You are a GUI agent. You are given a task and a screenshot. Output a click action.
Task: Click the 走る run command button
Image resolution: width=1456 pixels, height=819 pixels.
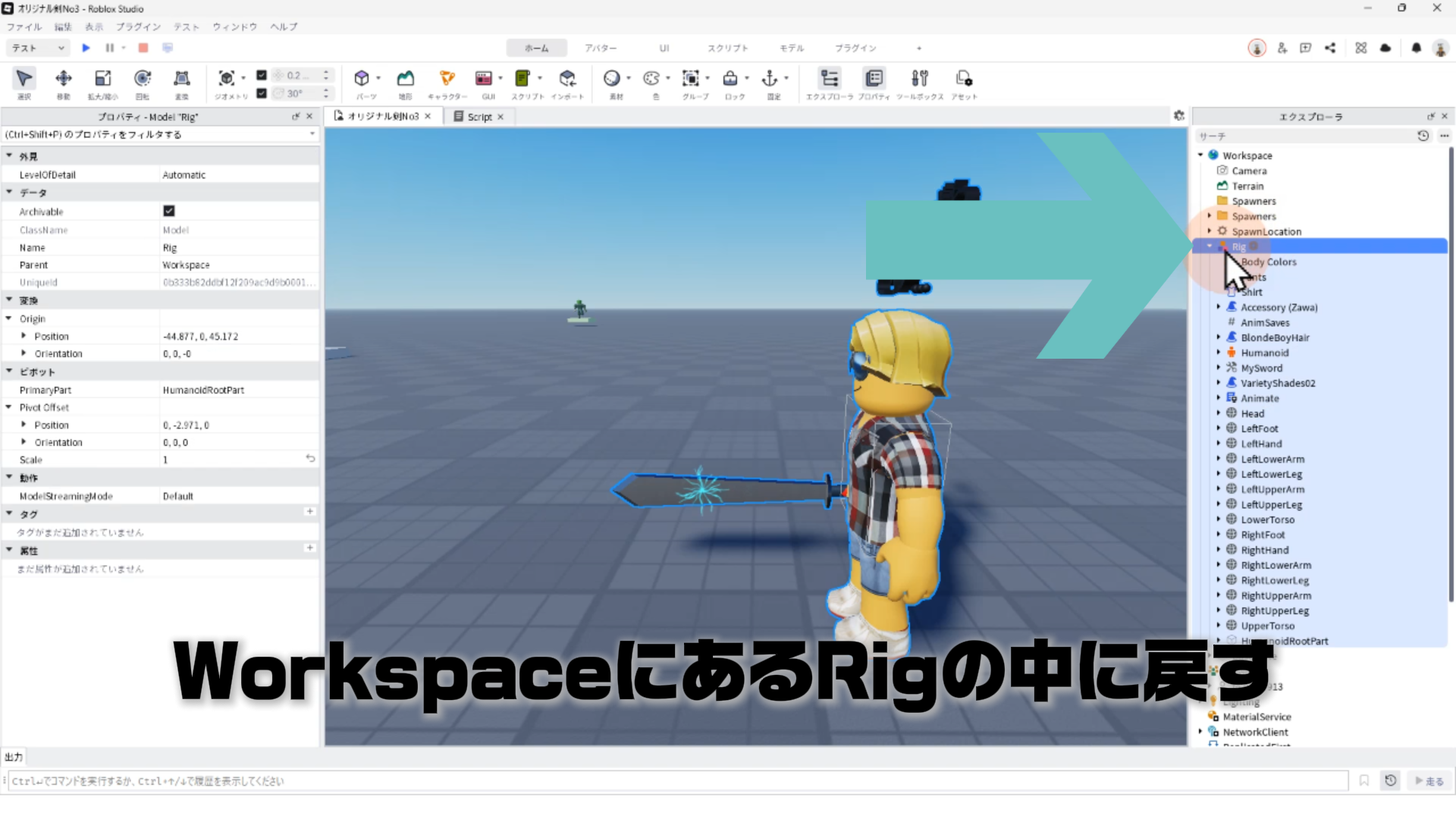point(1429,781)
